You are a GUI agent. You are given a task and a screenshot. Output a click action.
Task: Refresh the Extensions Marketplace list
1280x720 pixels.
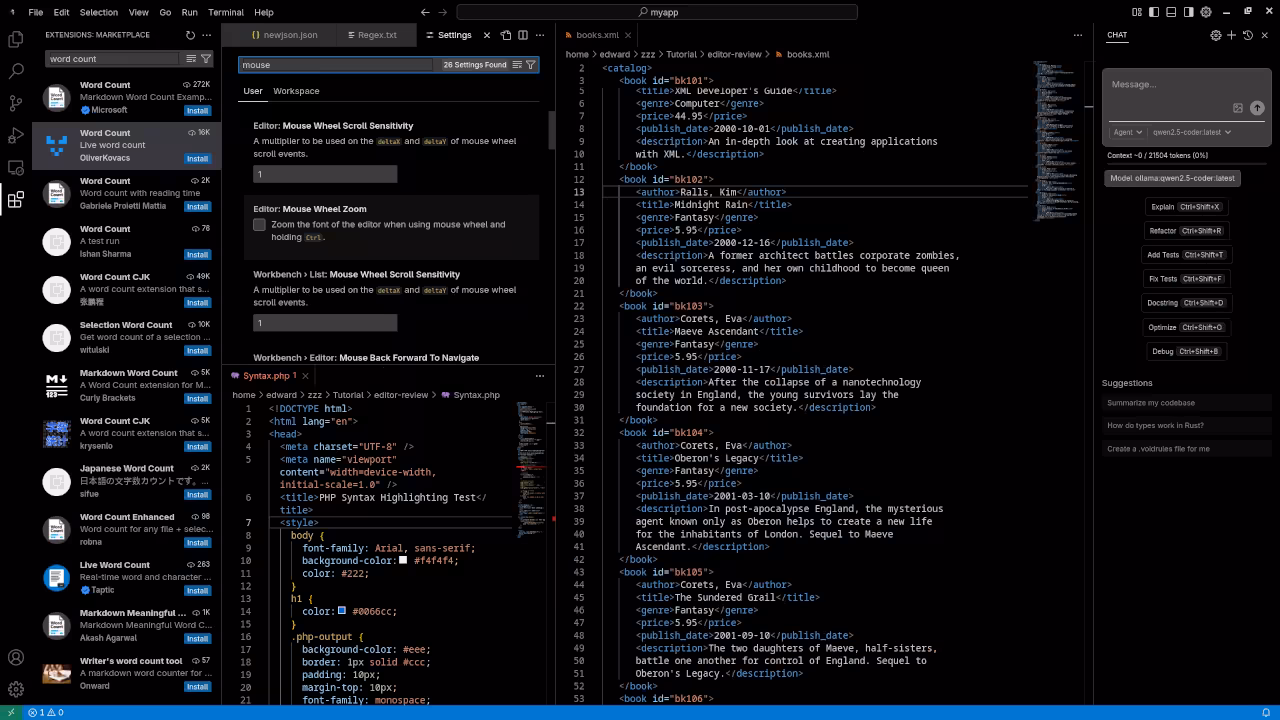pyautogui.click(x=190, y=34)
